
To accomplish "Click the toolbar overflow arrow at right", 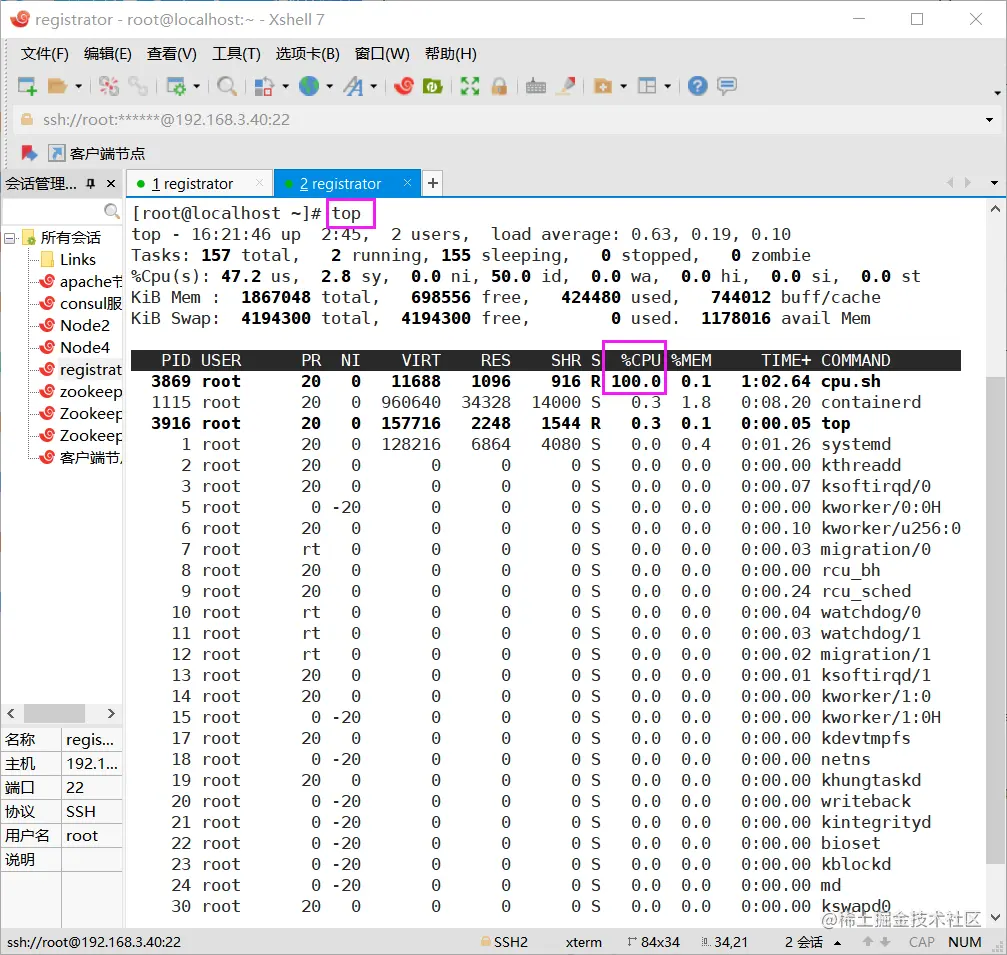I will tap(997, 94).
